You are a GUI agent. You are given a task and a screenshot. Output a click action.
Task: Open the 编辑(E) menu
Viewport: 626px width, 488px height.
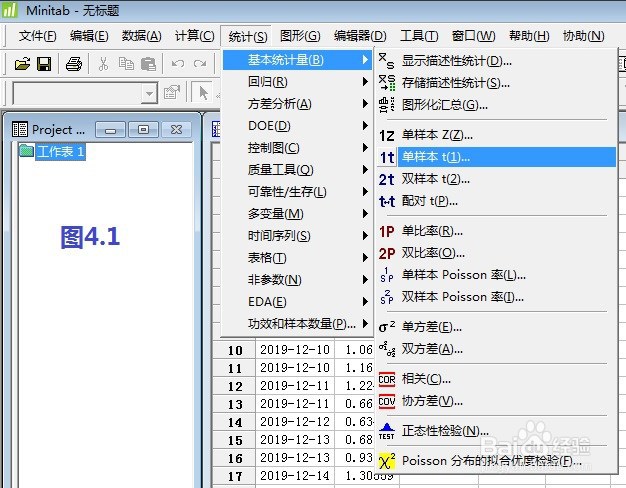[x=89, y=36]
